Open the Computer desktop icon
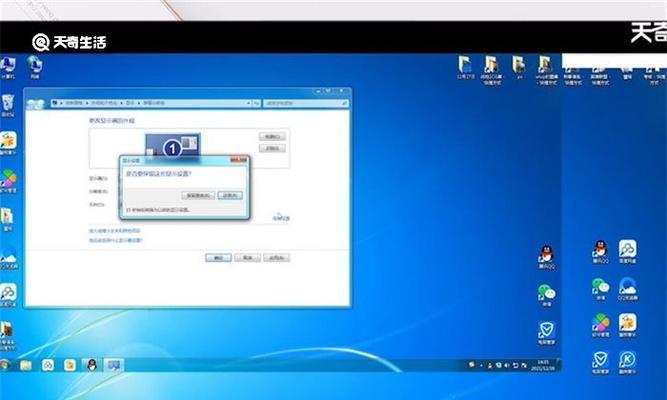The width and height of the screenshot is (667, 400). coord(8,68)
